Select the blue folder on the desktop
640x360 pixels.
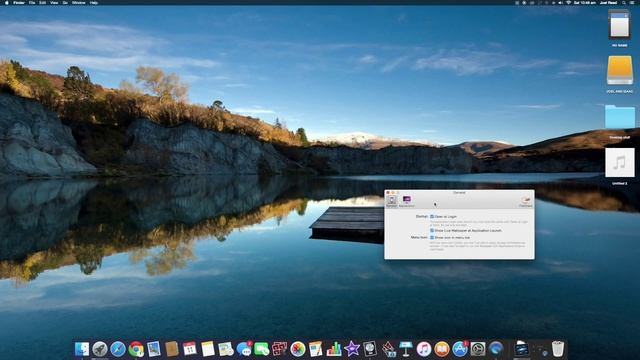point(620,117)
